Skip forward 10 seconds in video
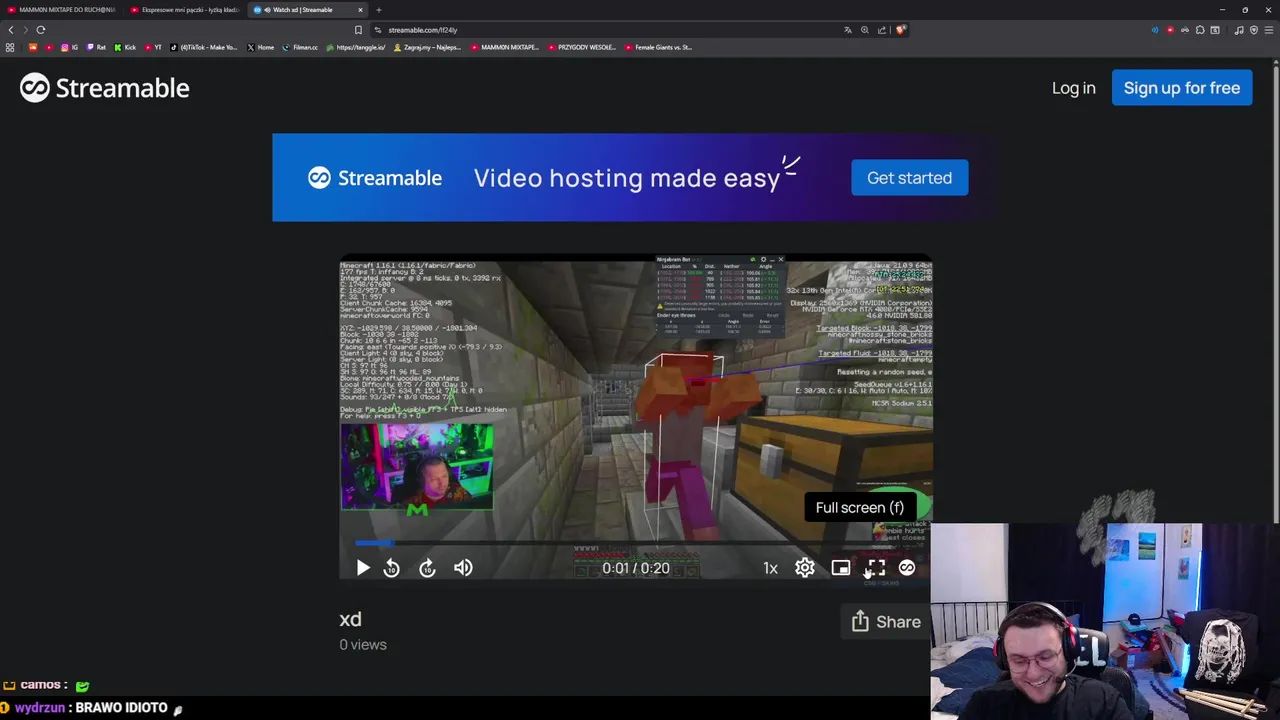1280x720 pixels. tap(427, 568)
